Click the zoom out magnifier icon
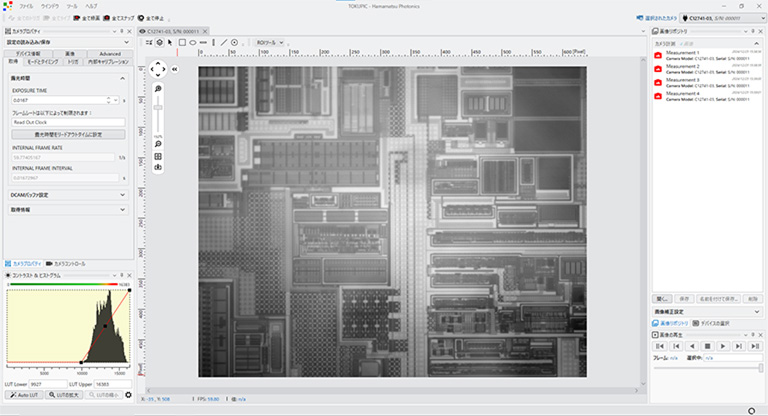 [x=158, y=145]
